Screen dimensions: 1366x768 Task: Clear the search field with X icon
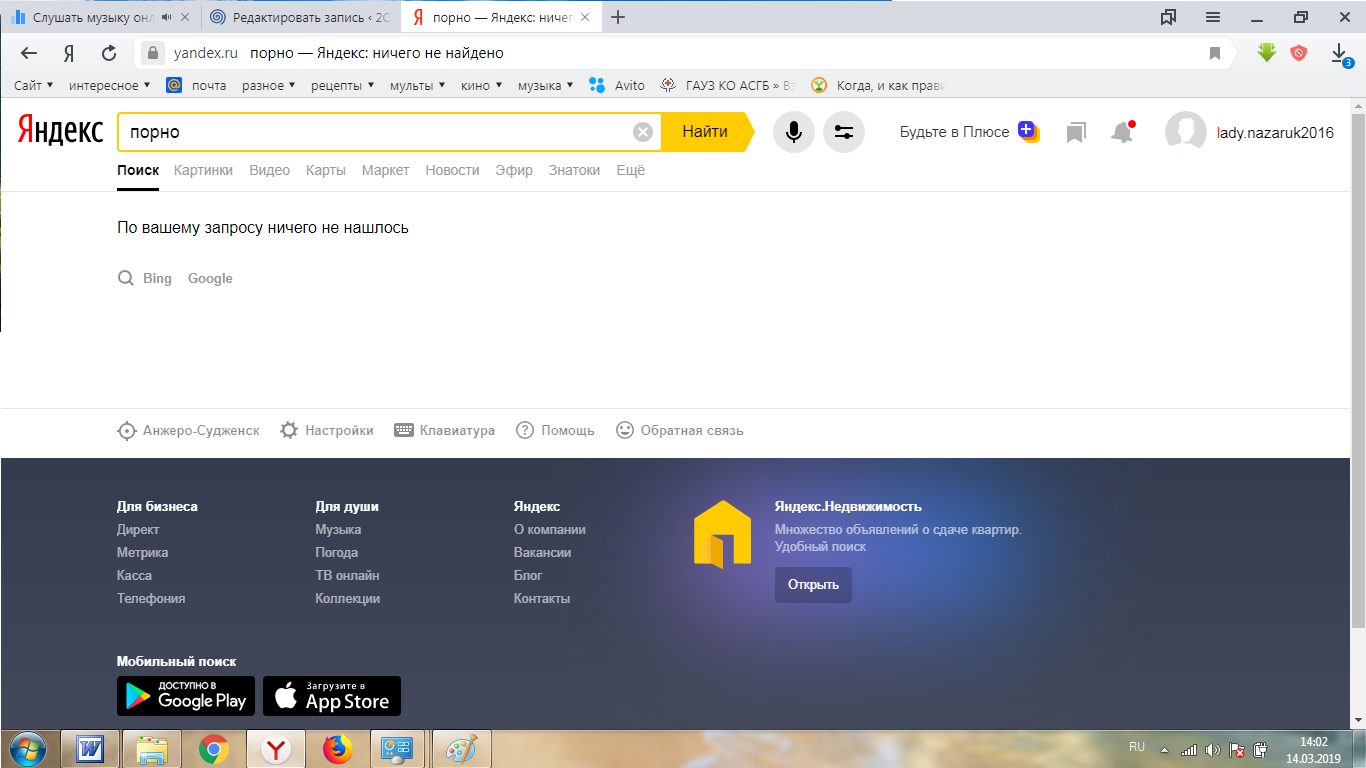643,132
